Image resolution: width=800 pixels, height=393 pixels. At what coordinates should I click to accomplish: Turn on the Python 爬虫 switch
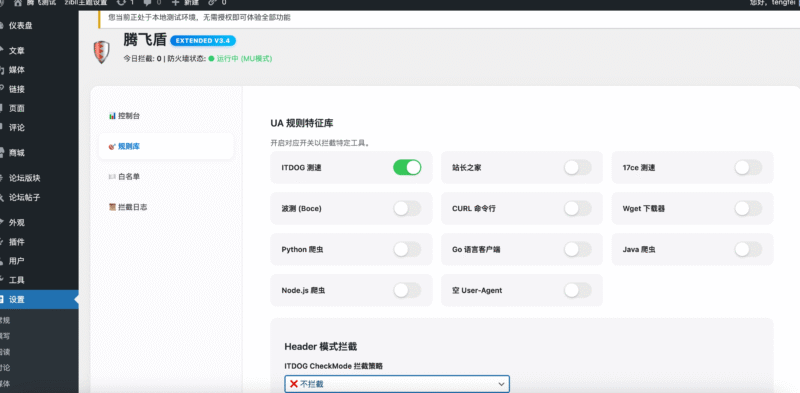(x=407, y=249)
